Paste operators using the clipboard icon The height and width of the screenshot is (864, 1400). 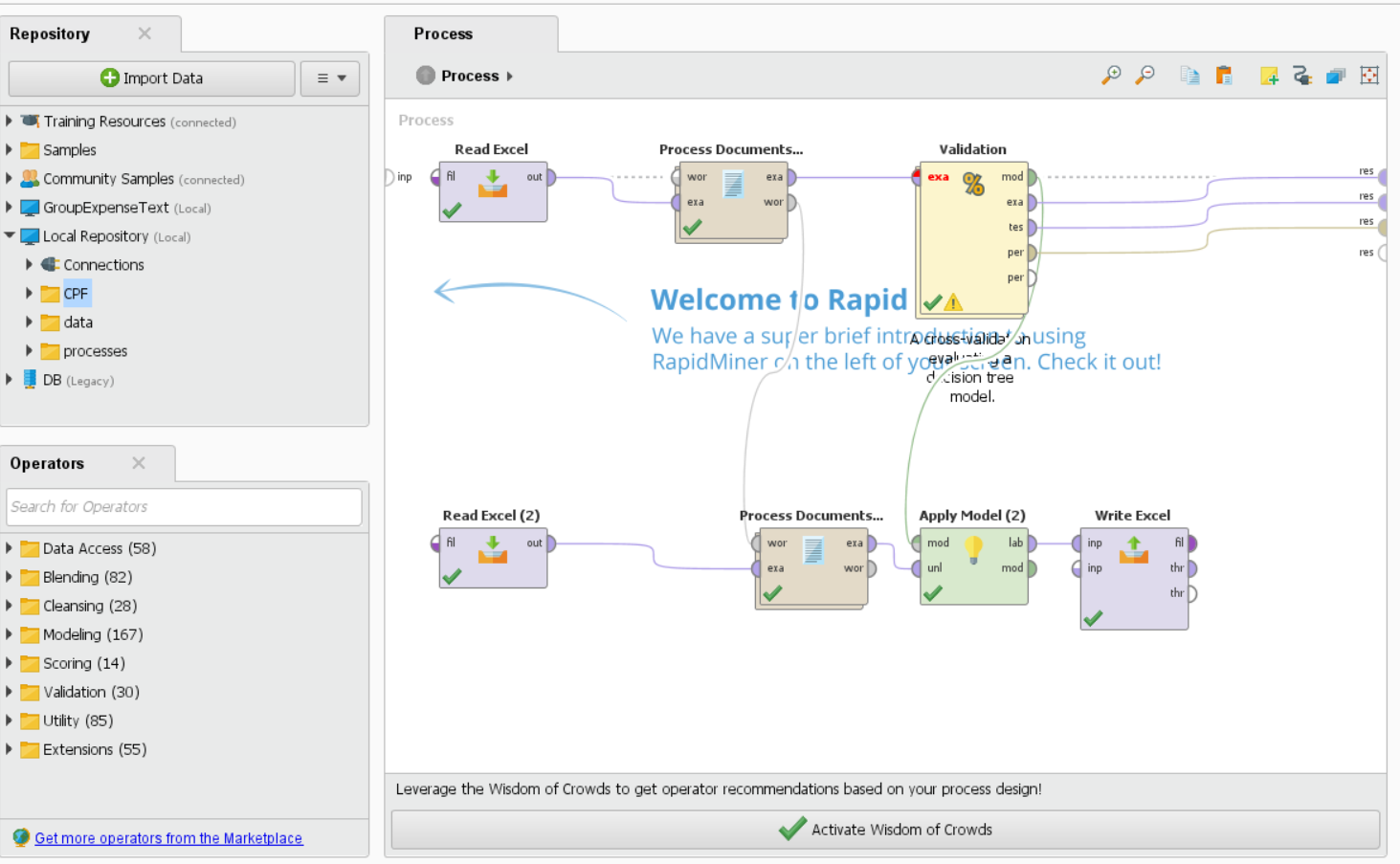pyautogui.click(x=1224, y=75)
